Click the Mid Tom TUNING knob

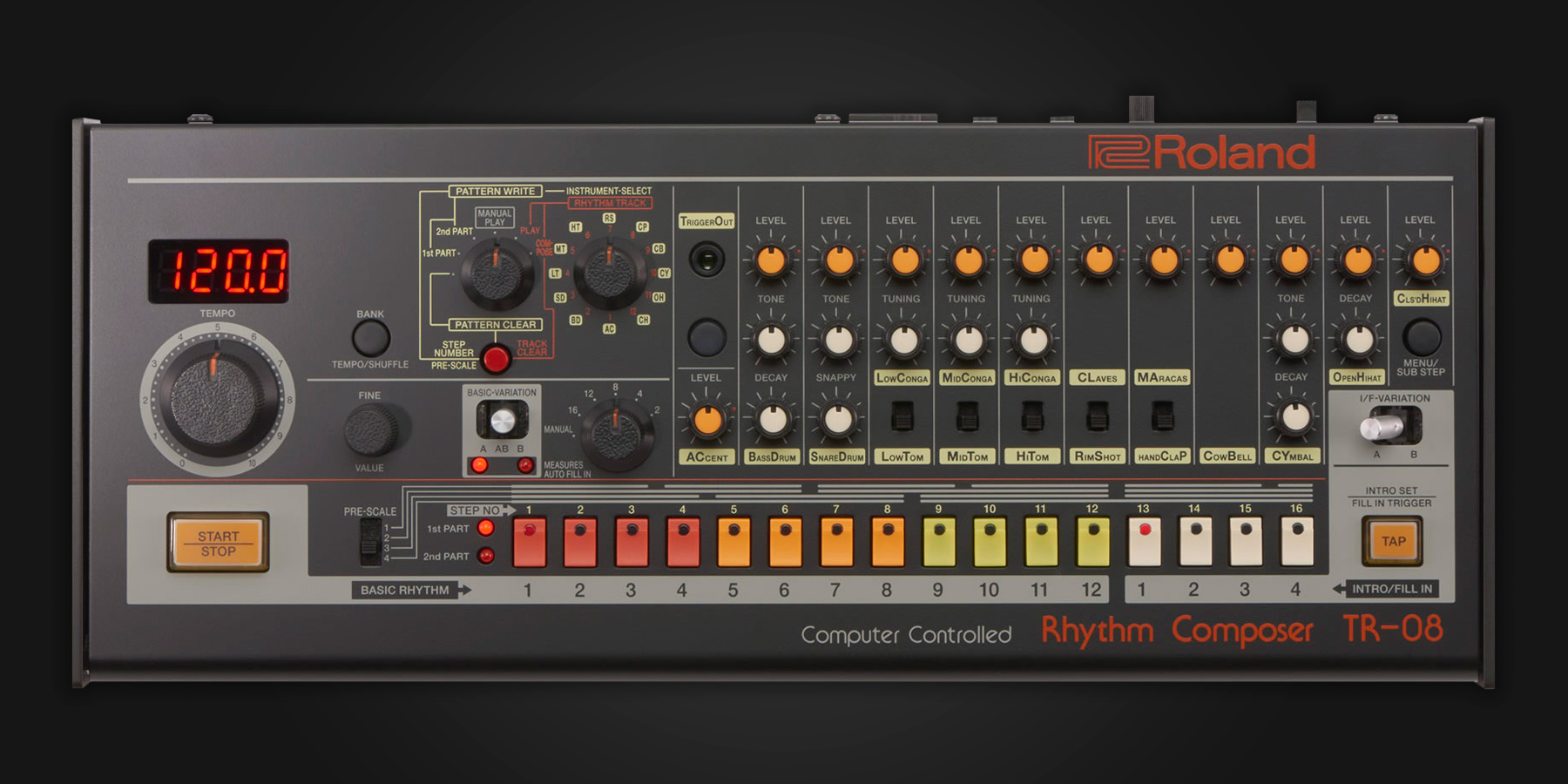[968, 340]
